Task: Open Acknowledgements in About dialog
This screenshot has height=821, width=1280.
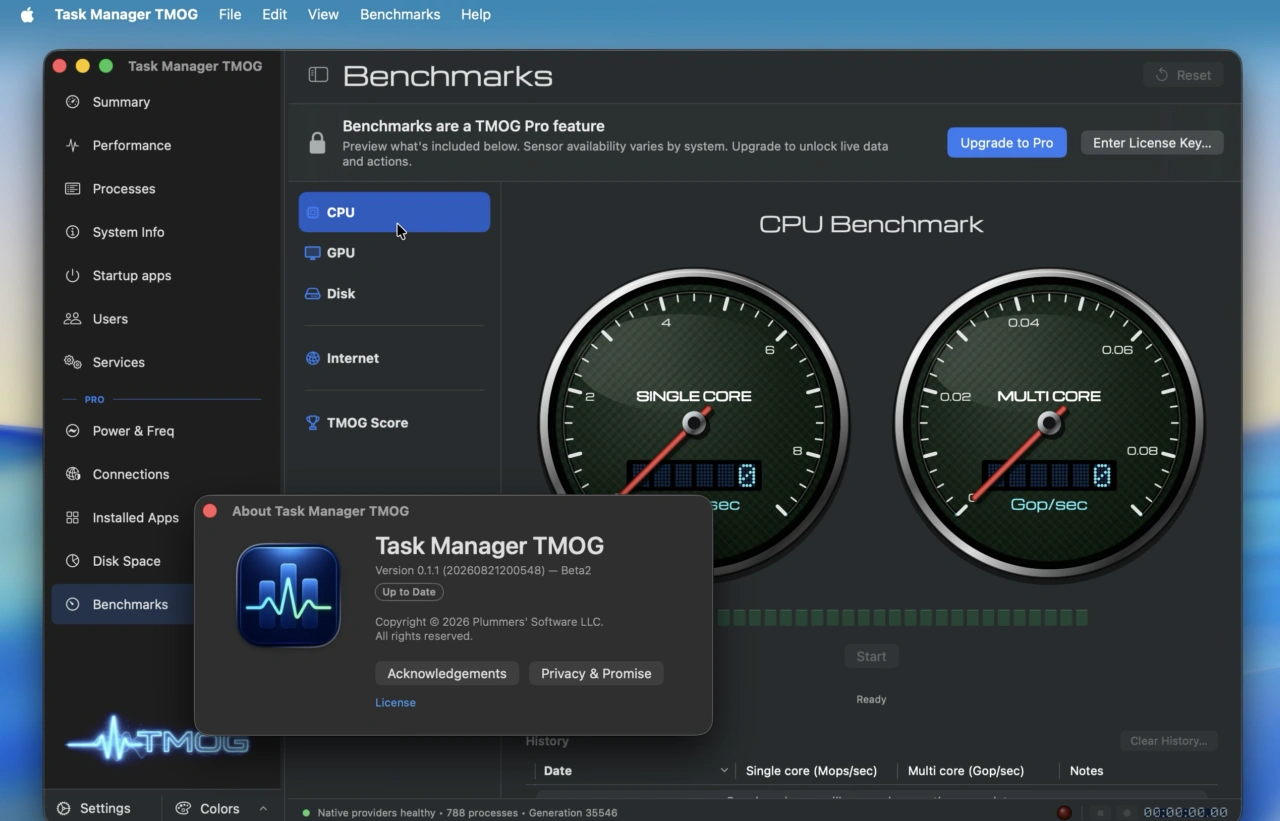Action: click(447, 674)
